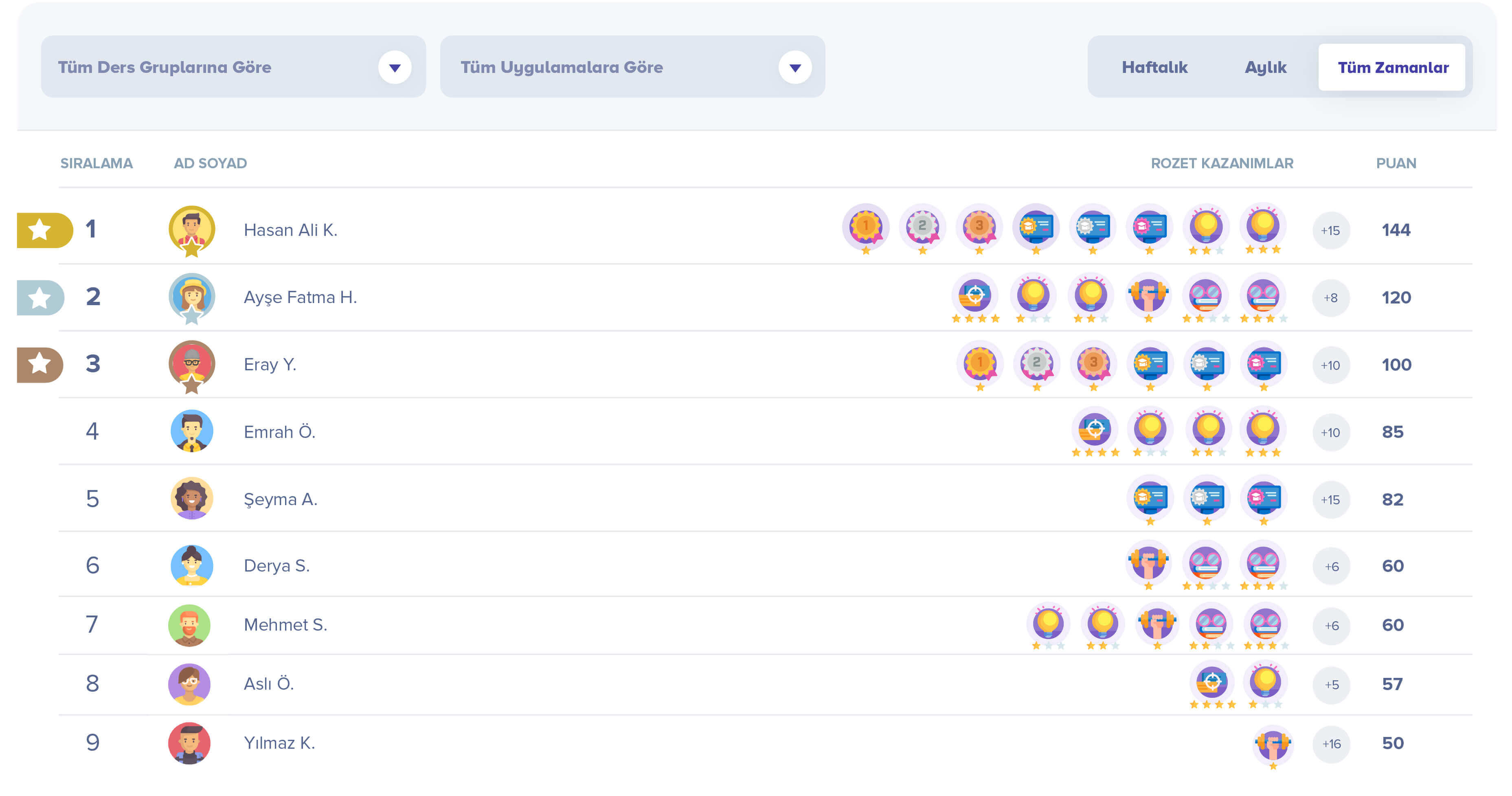Viewport: 1512px width, 796px height.
Task: Click Ayşe Fatma H.'s target badge icon
Action: pos(975,294)
